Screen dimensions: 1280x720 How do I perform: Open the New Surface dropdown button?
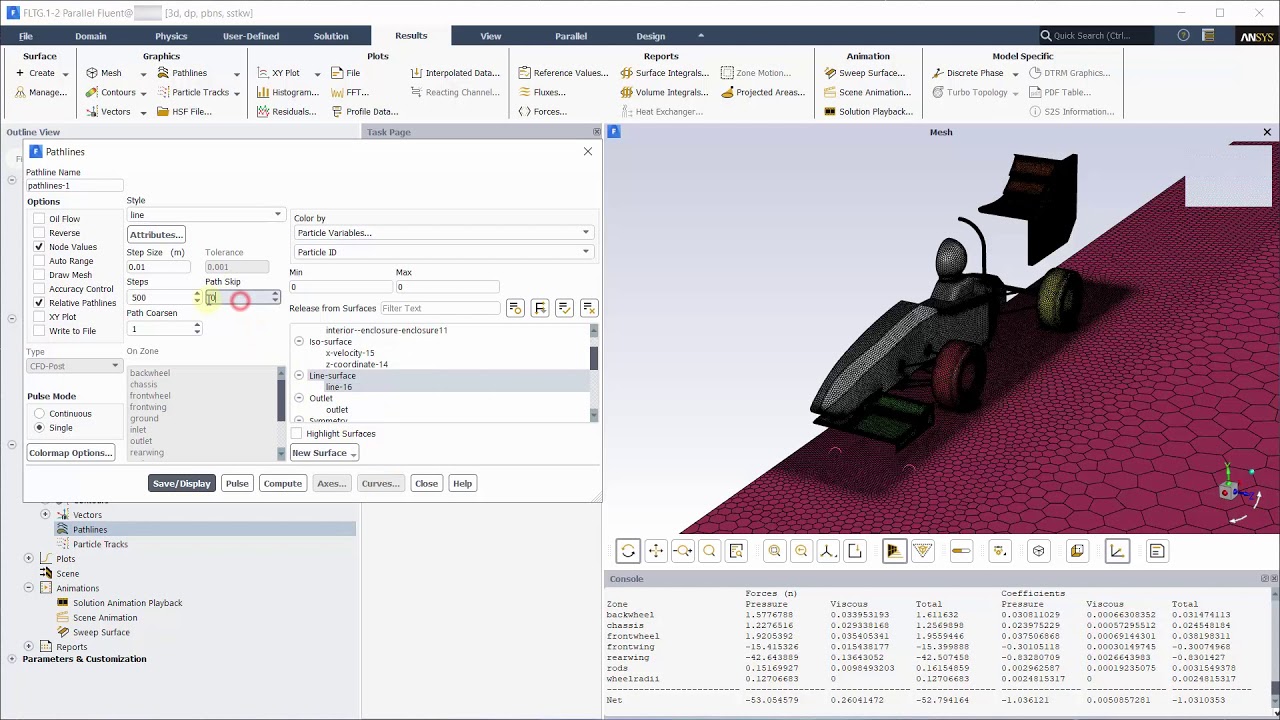point(324,453)
